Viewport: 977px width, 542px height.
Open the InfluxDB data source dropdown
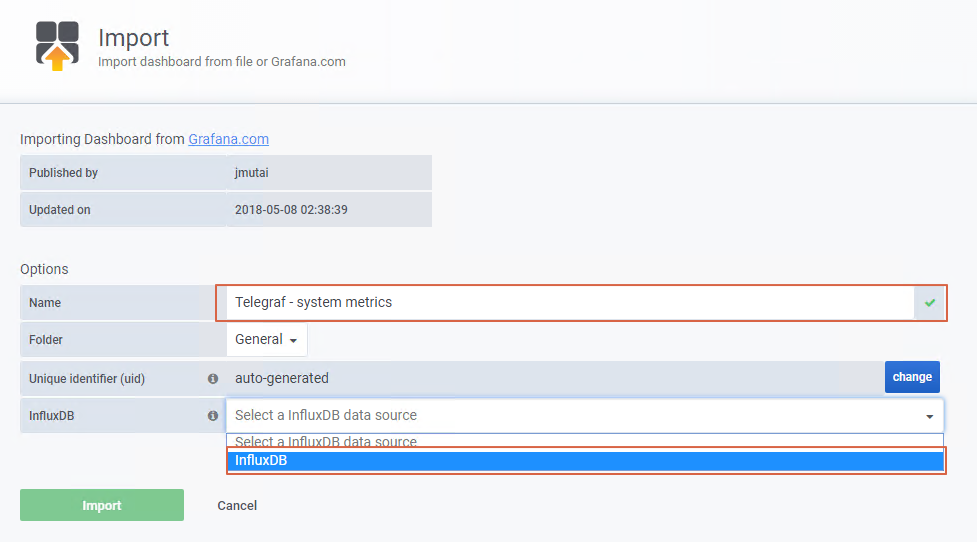[x=584, y=416]
